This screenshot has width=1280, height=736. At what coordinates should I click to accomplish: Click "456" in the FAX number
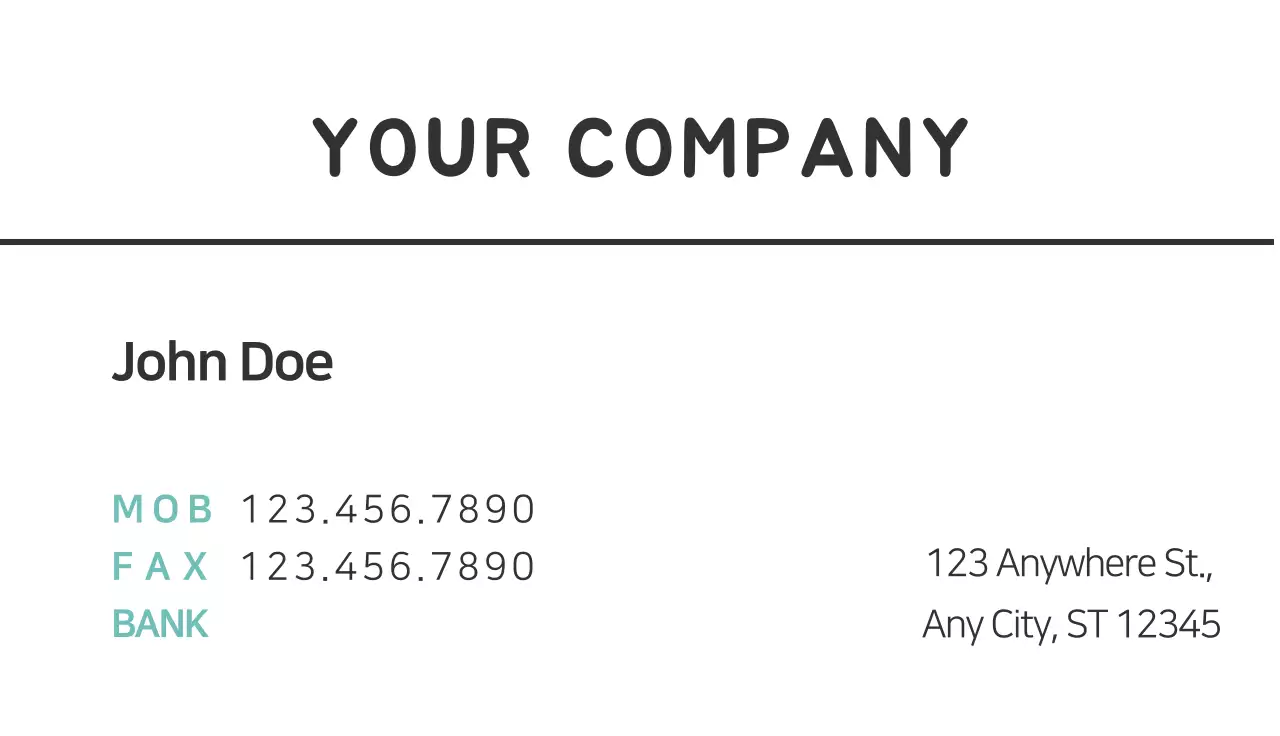[x=374, y=567]
